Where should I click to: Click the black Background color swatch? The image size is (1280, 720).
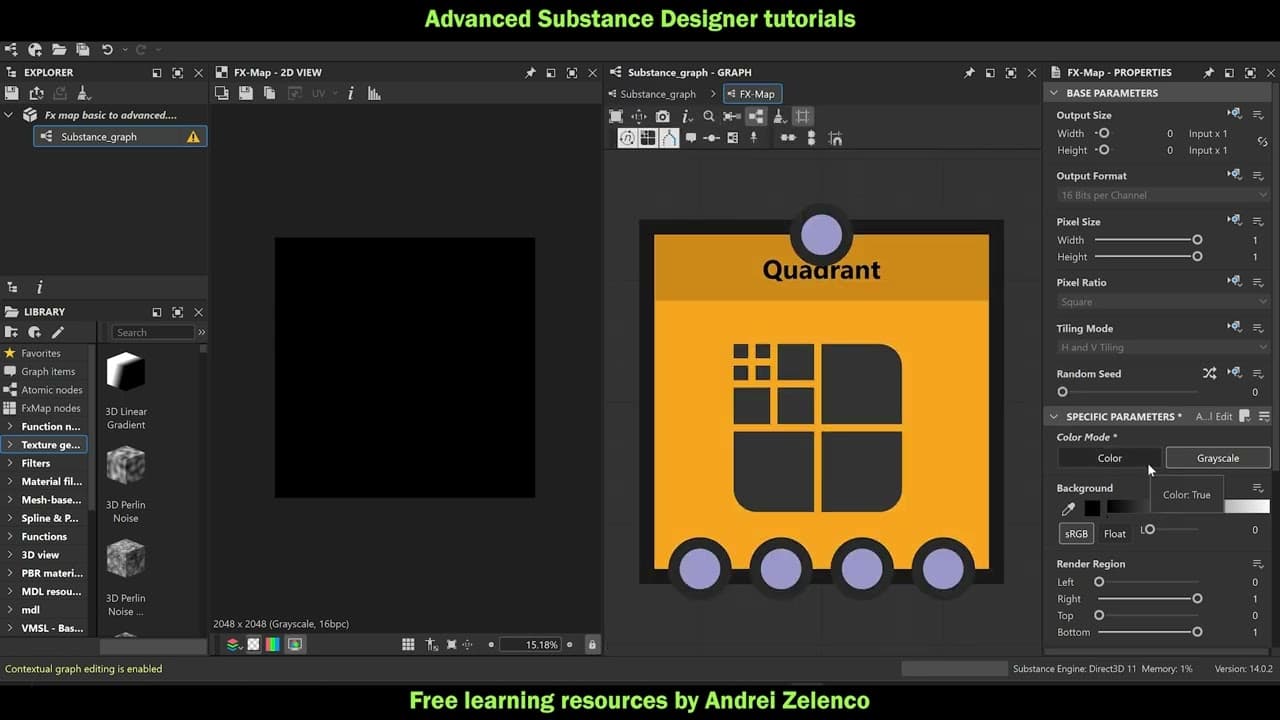[x=1092, y=508]
